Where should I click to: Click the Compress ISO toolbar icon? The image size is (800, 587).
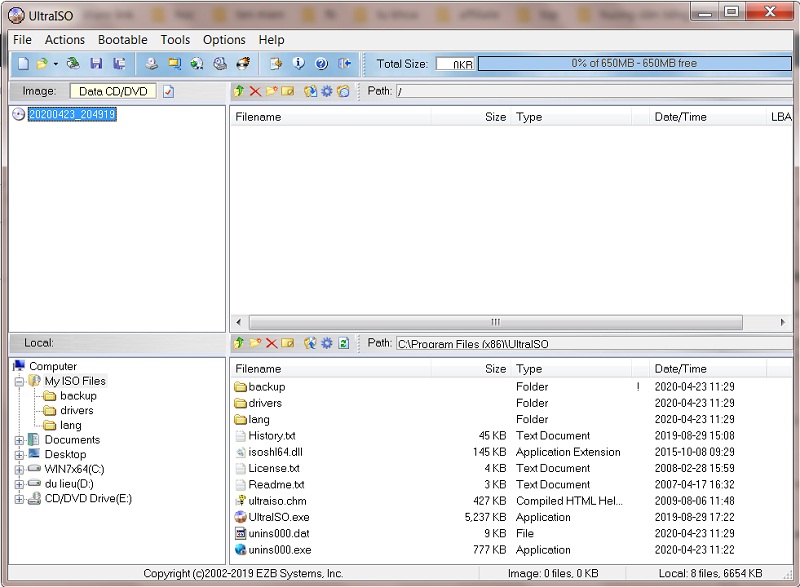(174, 63)
